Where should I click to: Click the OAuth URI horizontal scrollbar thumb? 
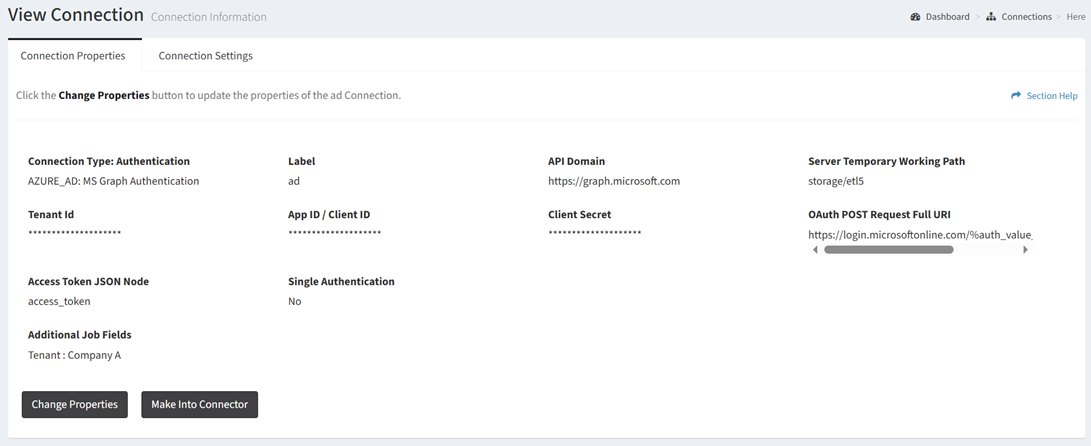tap(888, 250)
